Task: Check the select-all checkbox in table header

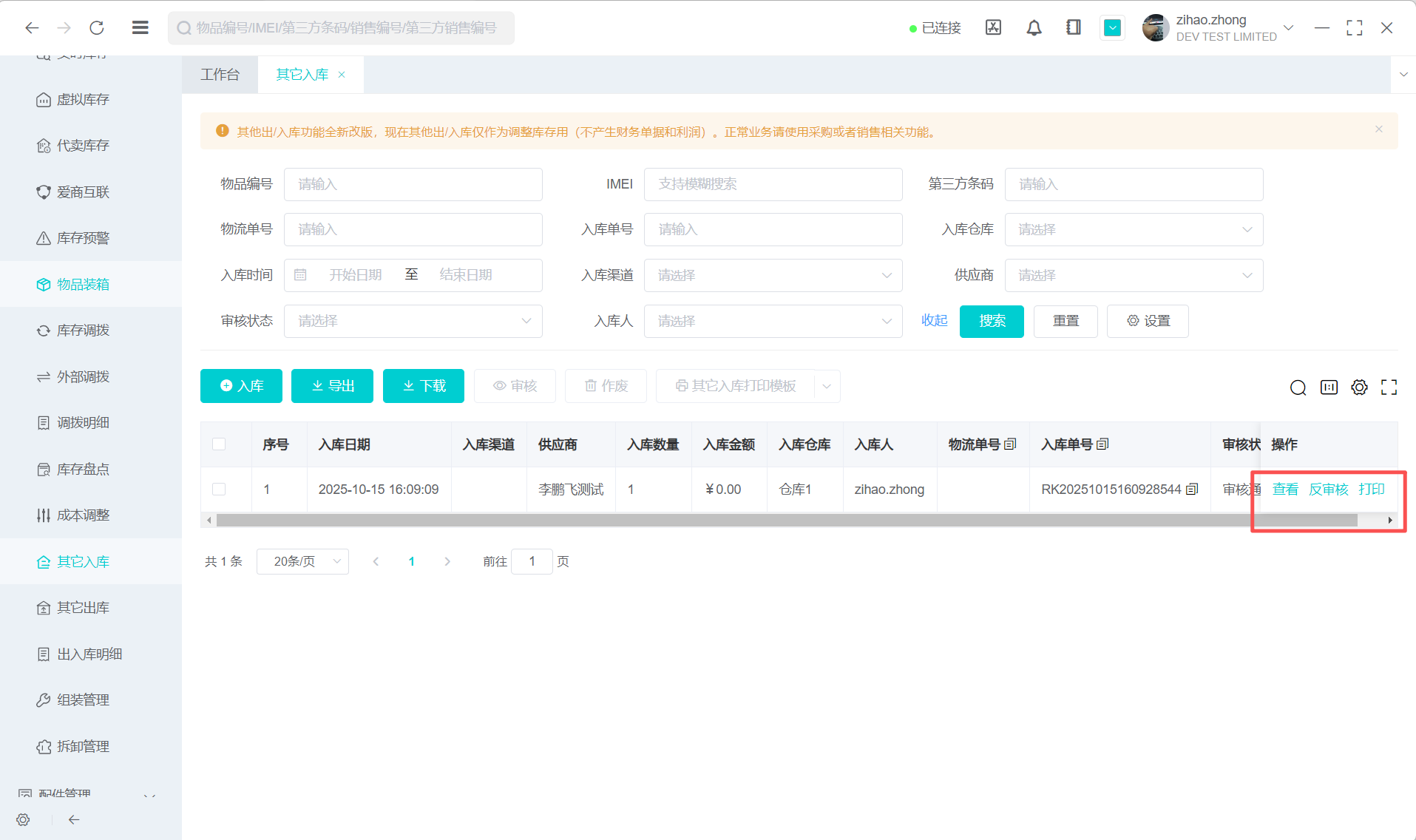Action: [219, 444]
